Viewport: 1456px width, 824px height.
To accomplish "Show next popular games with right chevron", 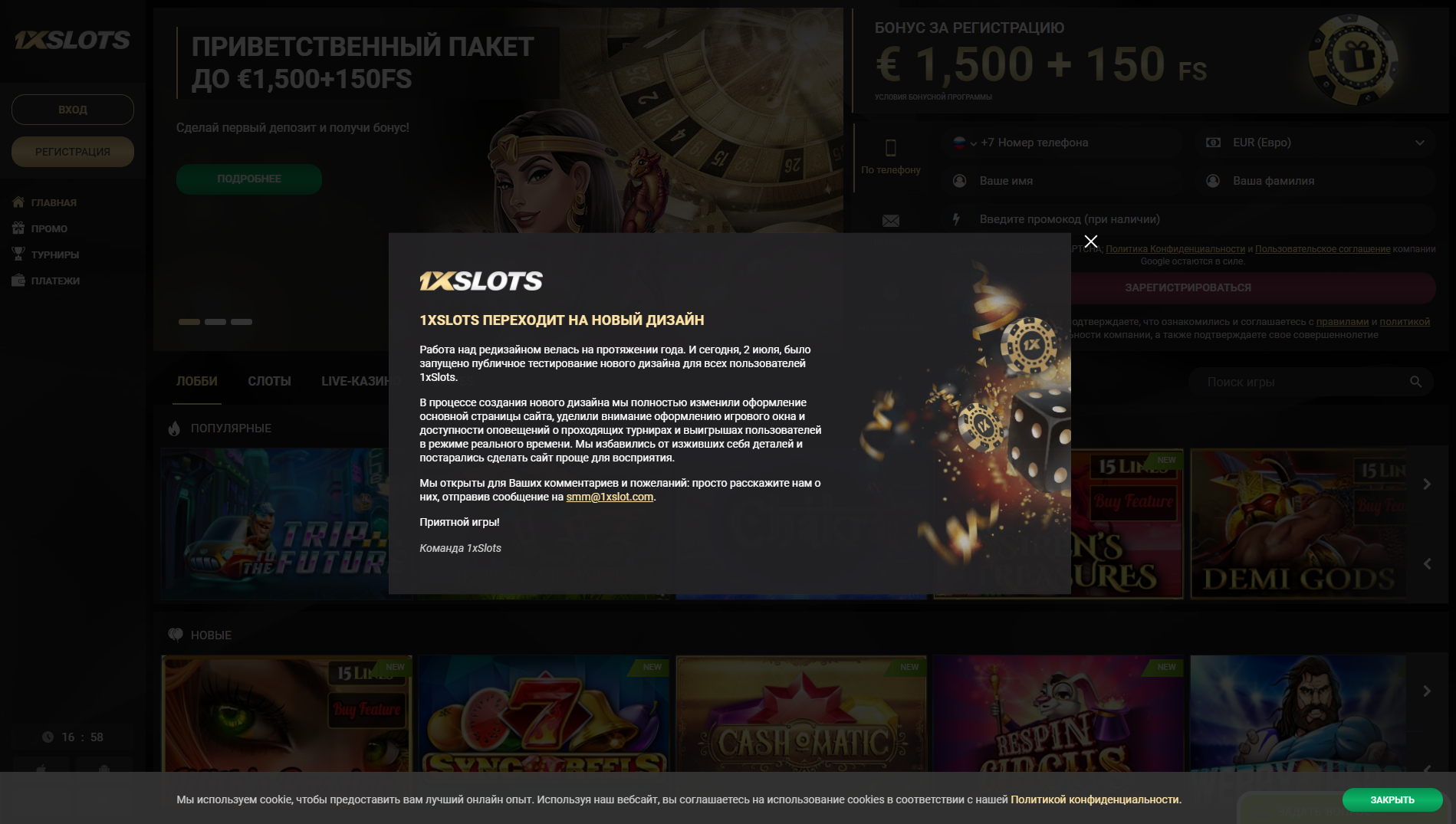I will (1427, 484).
